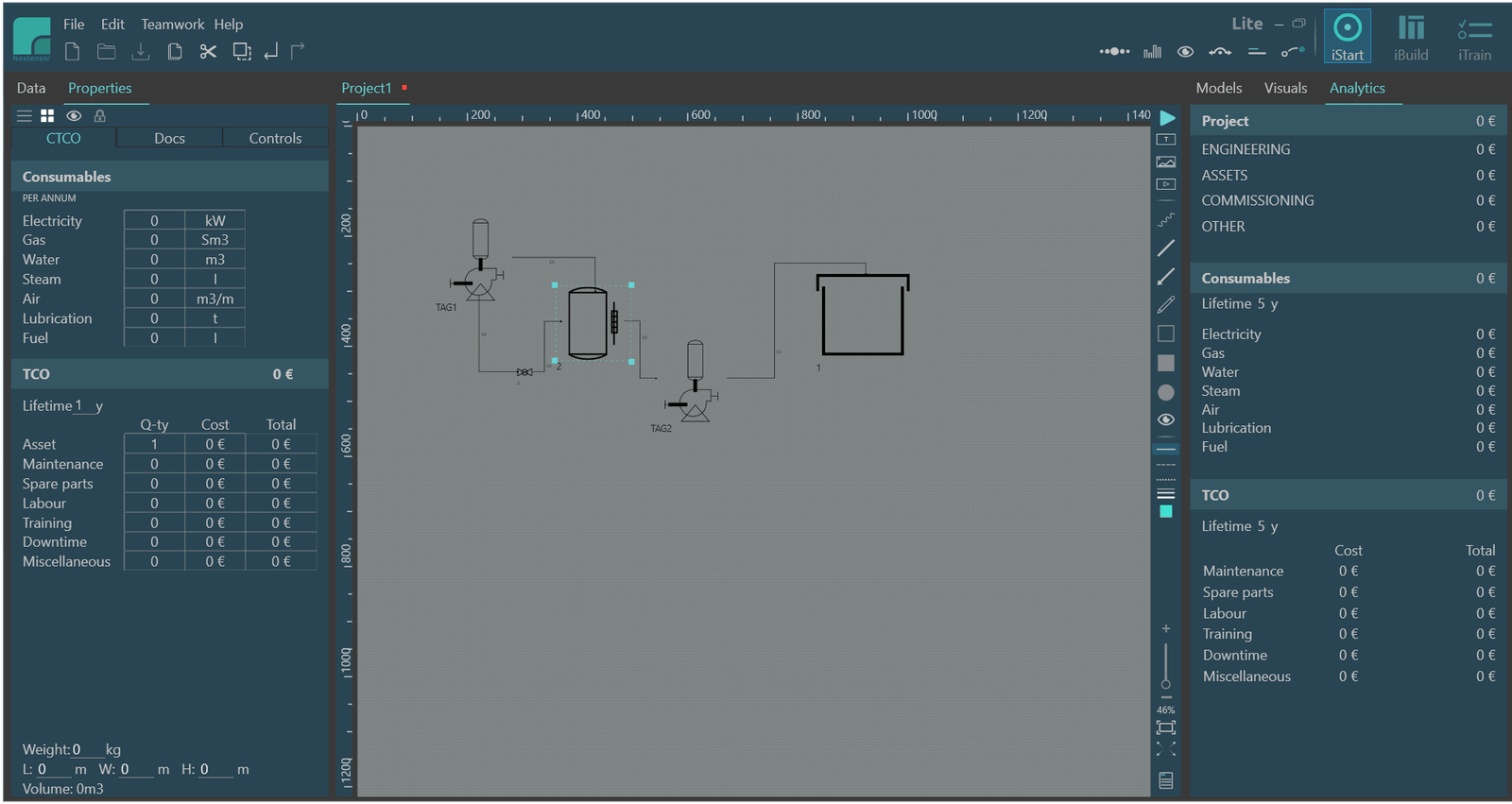Click the curved double-arrow connector icon
This screenshot has height=804, width=1512.
[1220, 52]
